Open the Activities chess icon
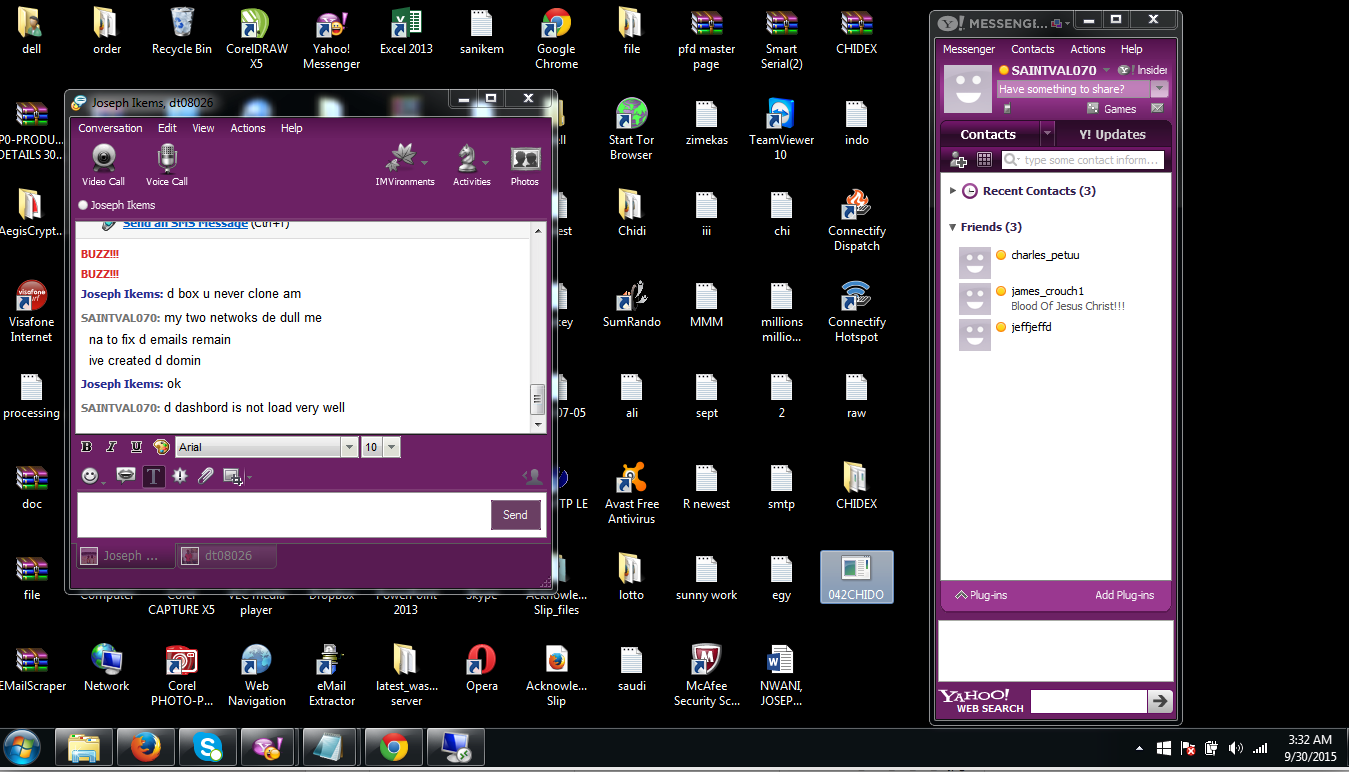 coord(471,165)
